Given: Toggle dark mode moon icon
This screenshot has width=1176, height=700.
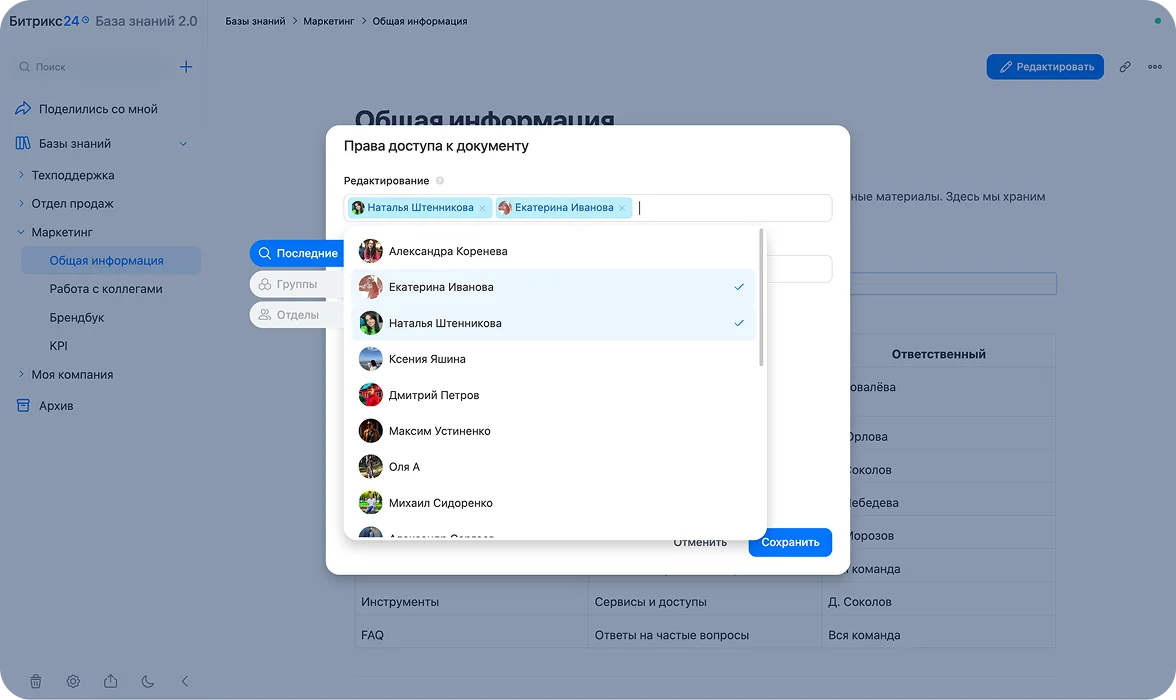Looking at the screenshot, I should (x=148, y=681).
